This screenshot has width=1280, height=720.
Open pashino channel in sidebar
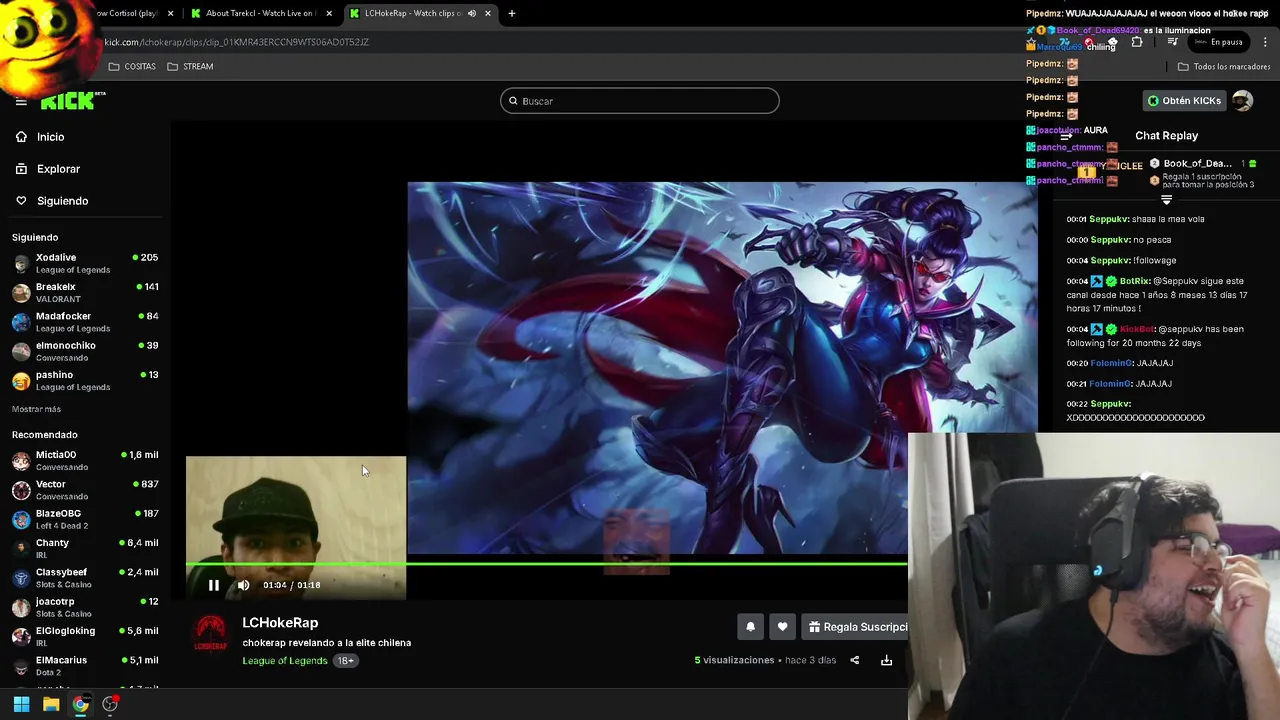[x=85, y=380]
